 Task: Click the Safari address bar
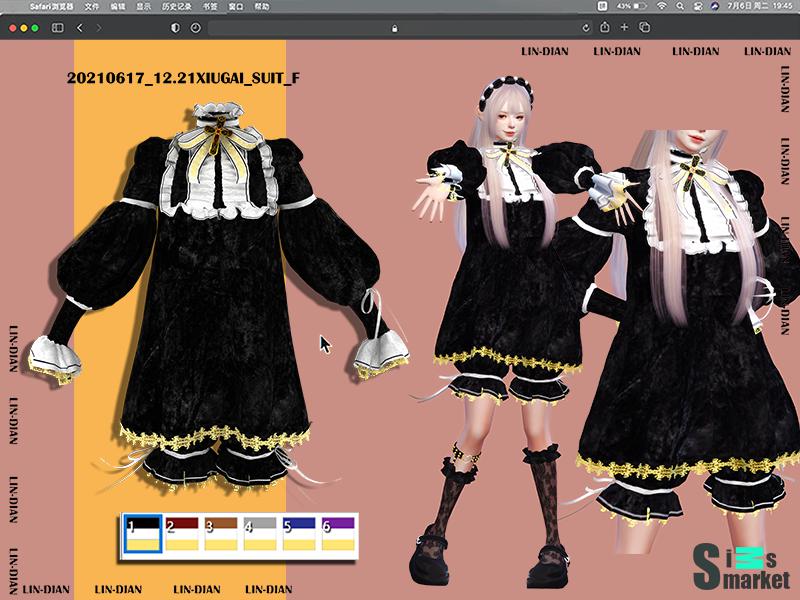click(x=395, y=28)
